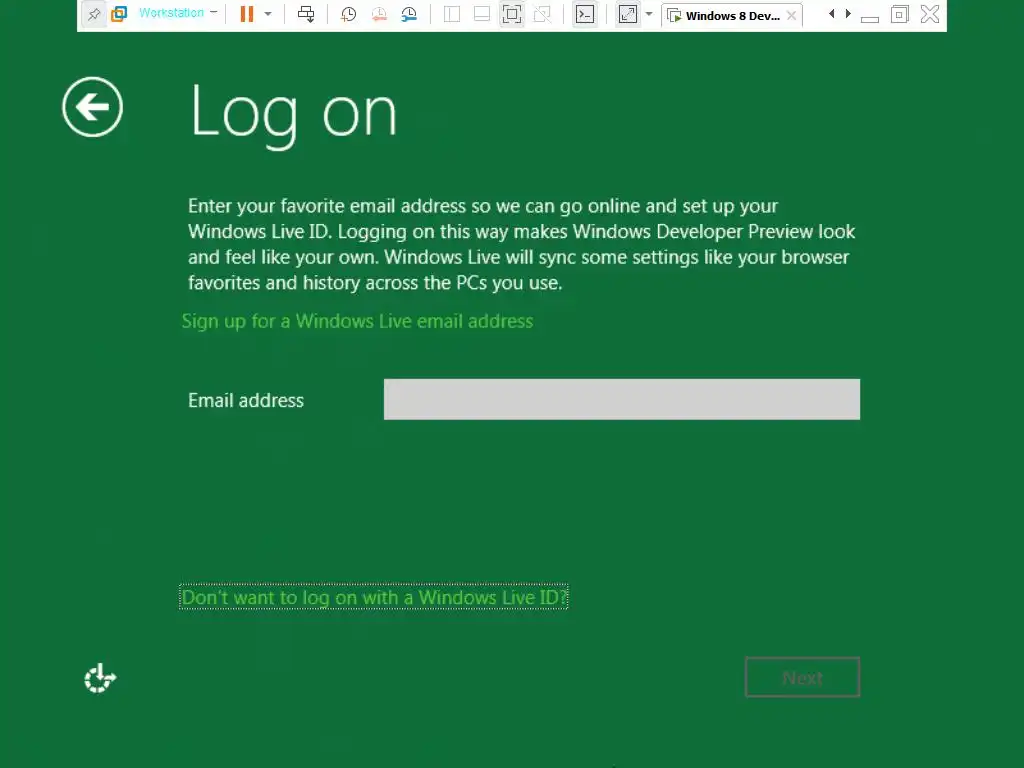Close the Windows 8 Dev tab
The image size is (1024, 768).
click(792, 16)
